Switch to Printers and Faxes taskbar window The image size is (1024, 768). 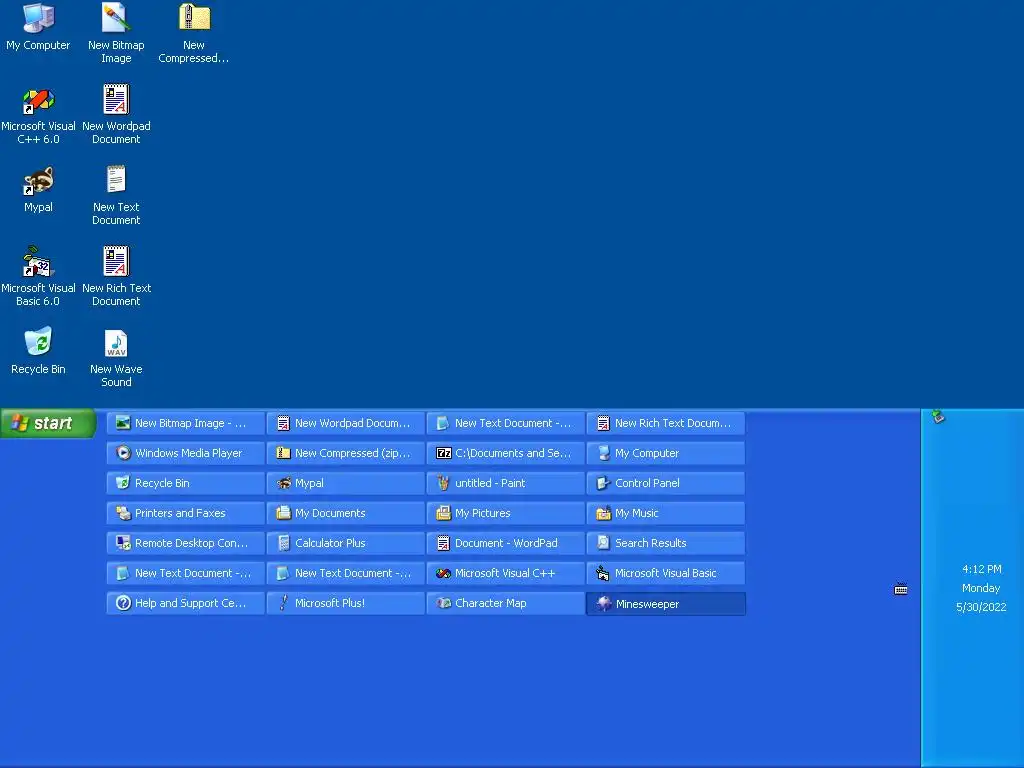pyautogui.click(x=186, y=513)
